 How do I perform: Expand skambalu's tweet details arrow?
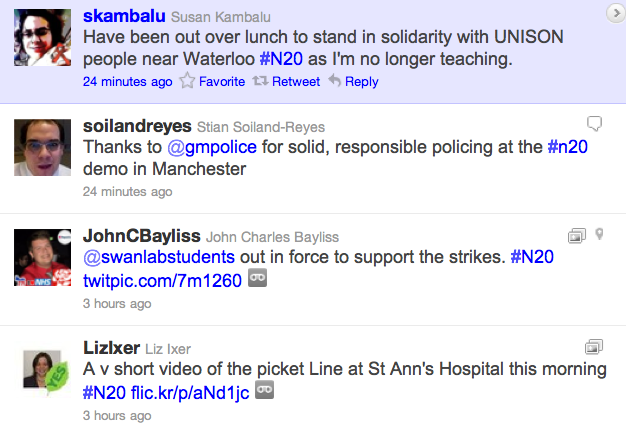(x=614, y=13)
